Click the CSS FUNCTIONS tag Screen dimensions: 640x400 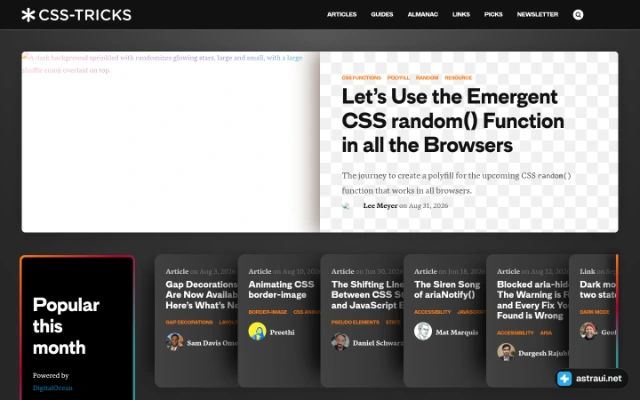[361, 78]
